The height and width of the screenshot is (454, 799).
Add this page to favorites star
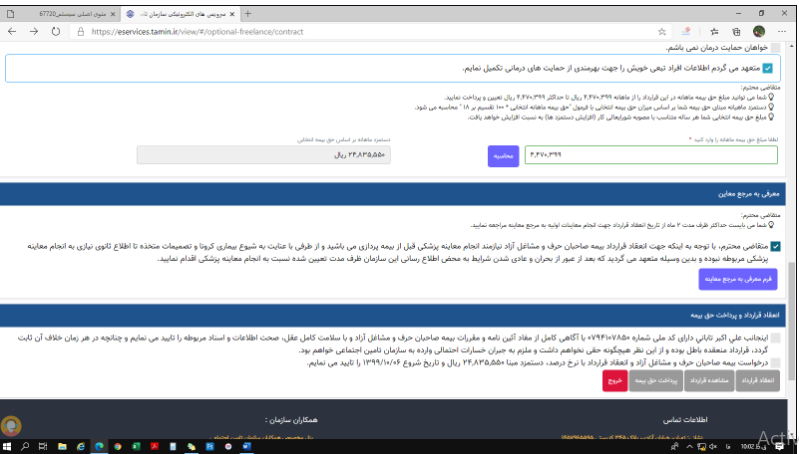(662, 32)
